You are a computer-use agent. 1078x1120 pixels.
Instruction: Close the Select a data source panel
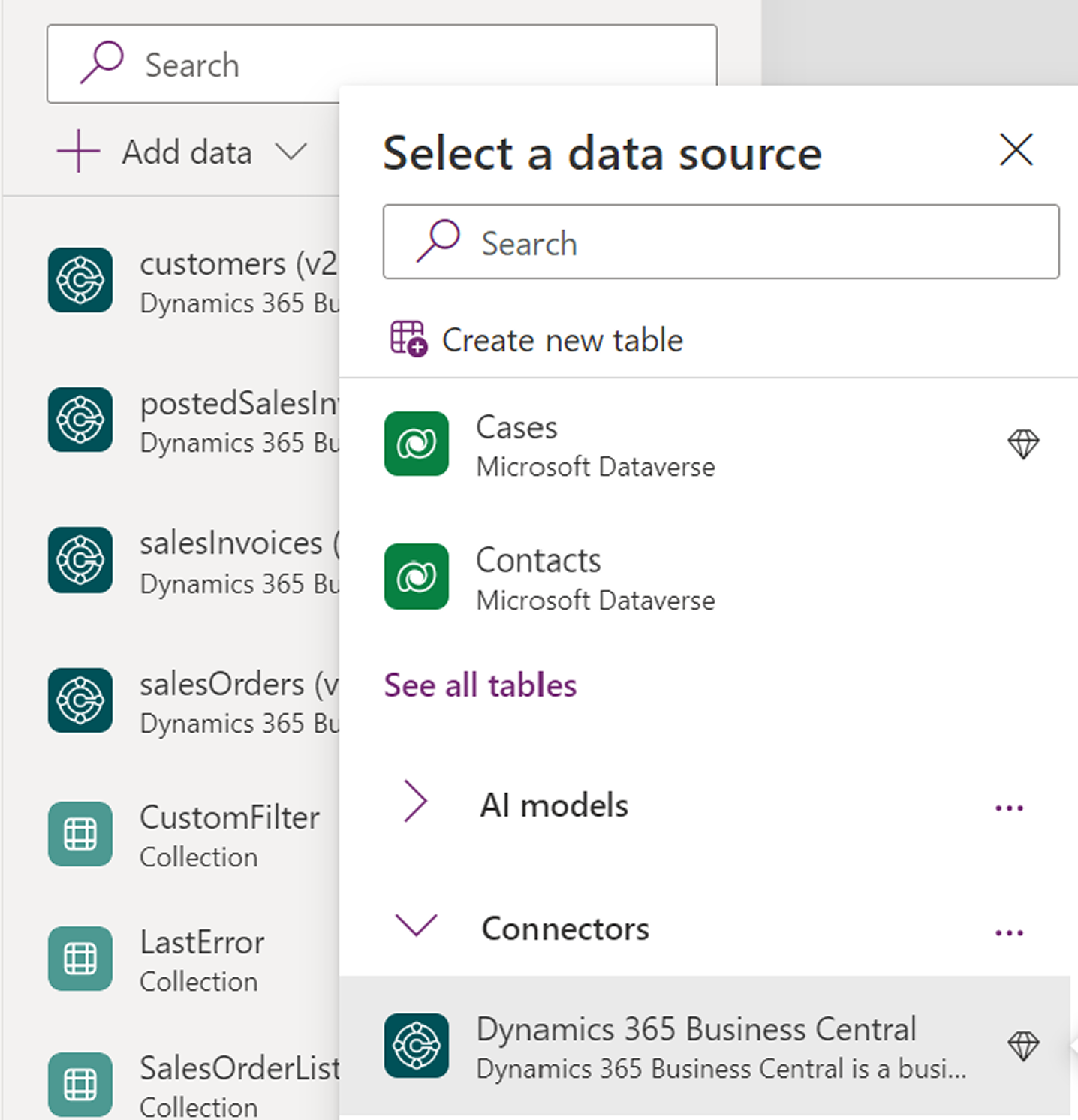1016,149
